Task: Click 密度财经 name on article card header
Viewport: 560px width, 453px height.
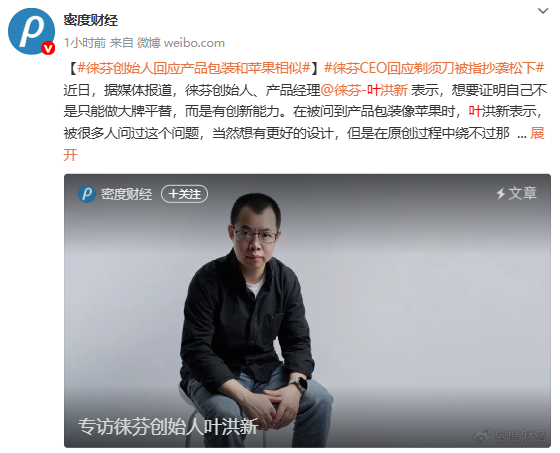Action: (126, 194)
